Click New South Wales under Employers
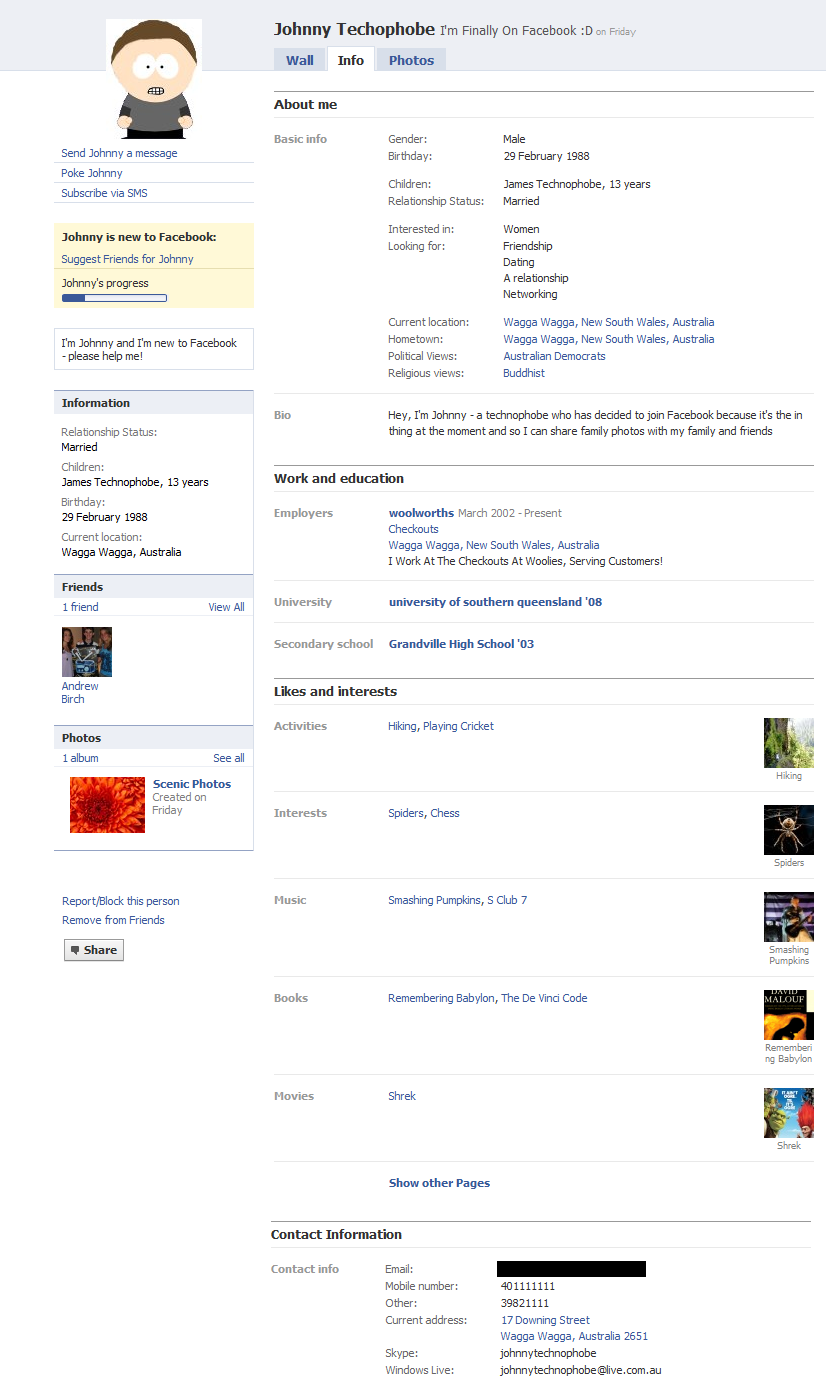This screenshot has width=827, height=1387. pos(508,545)
